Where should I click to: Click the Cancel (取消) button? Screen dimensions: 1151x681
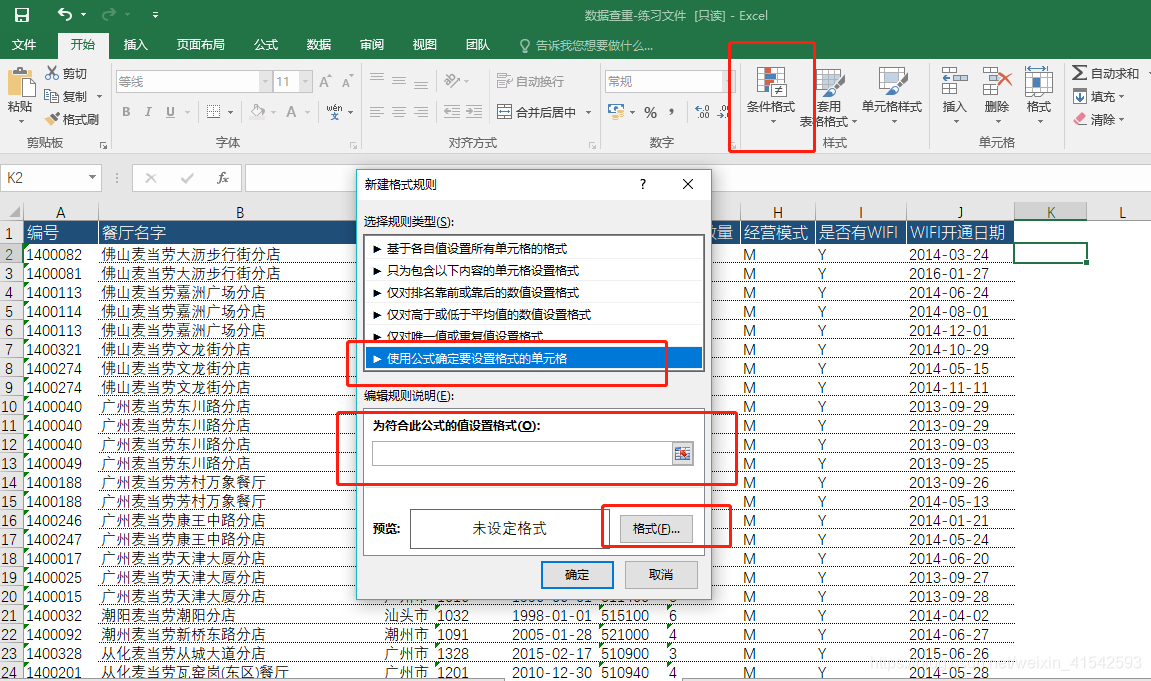pos(661,575)
